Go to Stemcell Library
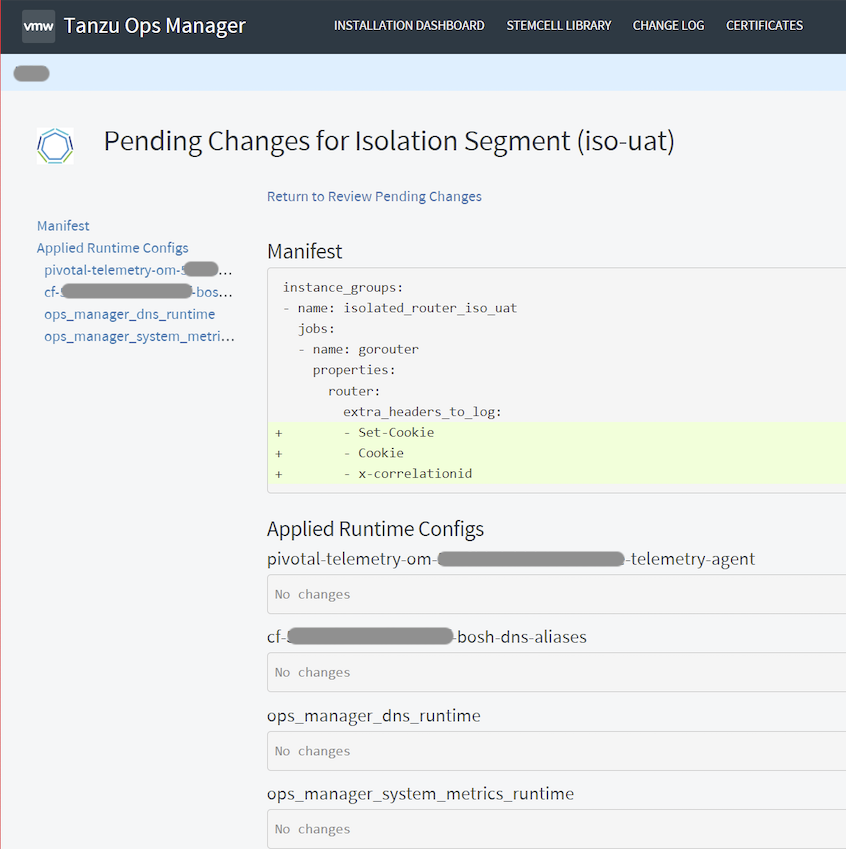This screenshot has height=849, width=846. pyautogui.click(x=558, y=25)
